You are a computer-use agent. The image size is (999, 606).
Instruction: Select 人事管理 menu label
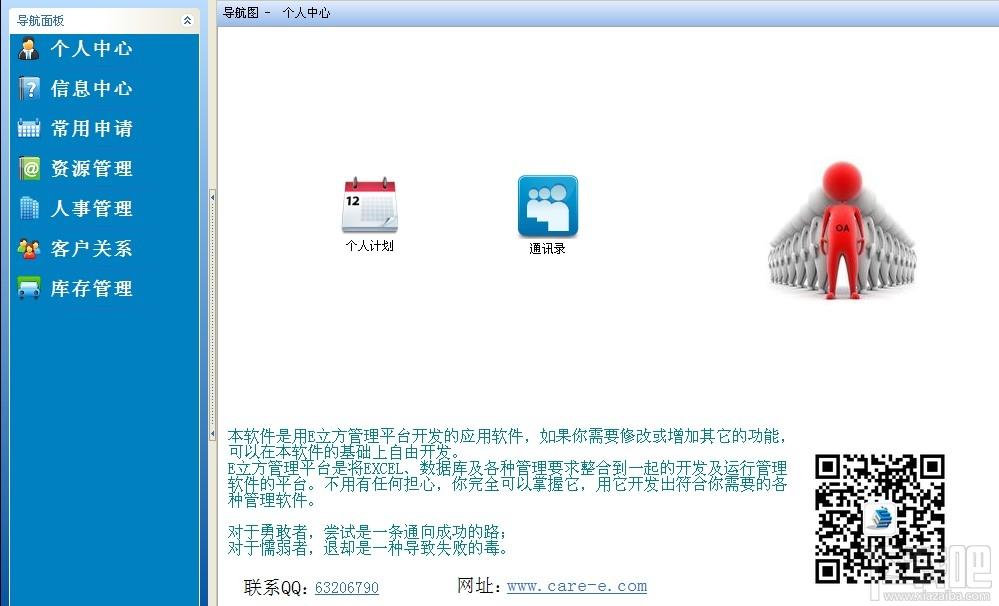point(92,208)
